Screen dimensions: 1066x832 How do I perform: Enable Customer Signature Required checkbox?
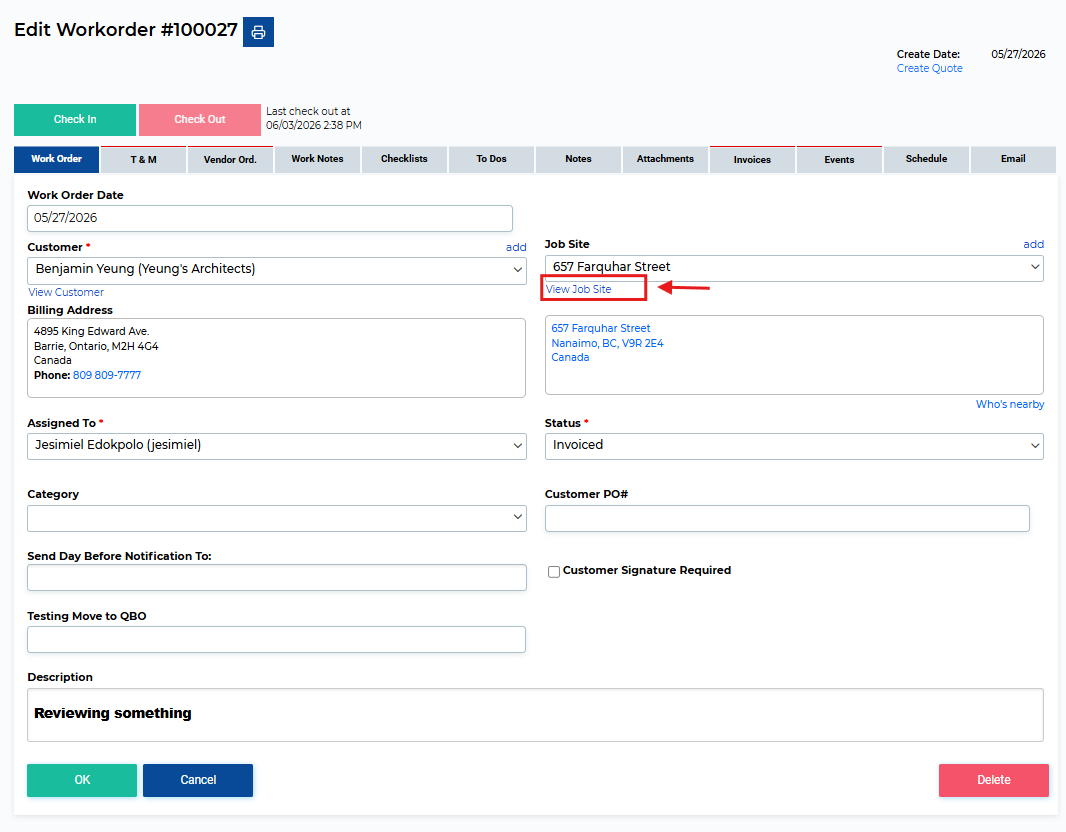[554, 572]
